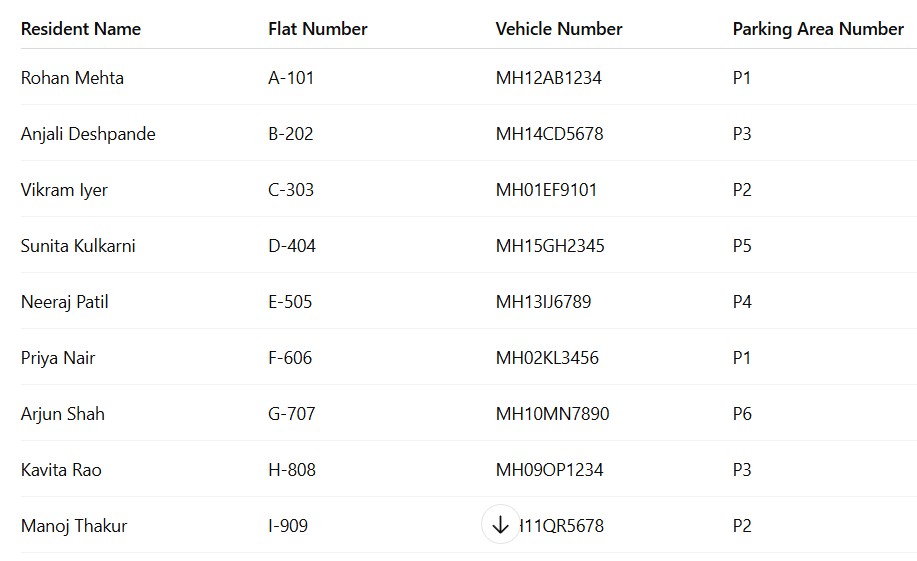Click flat number H-808 cell
Image resolution: width=917 pixels, height=561 pixels.
pos(292,470)
